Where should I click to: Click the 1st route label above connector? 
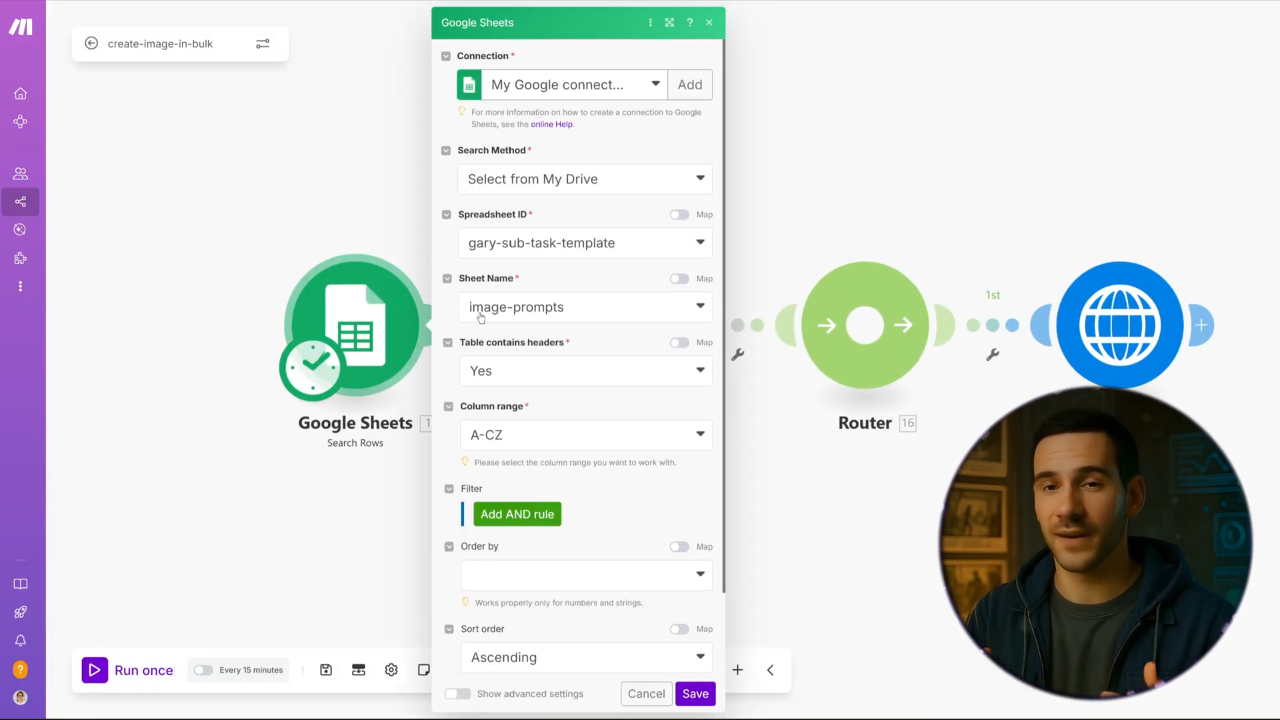993,295
